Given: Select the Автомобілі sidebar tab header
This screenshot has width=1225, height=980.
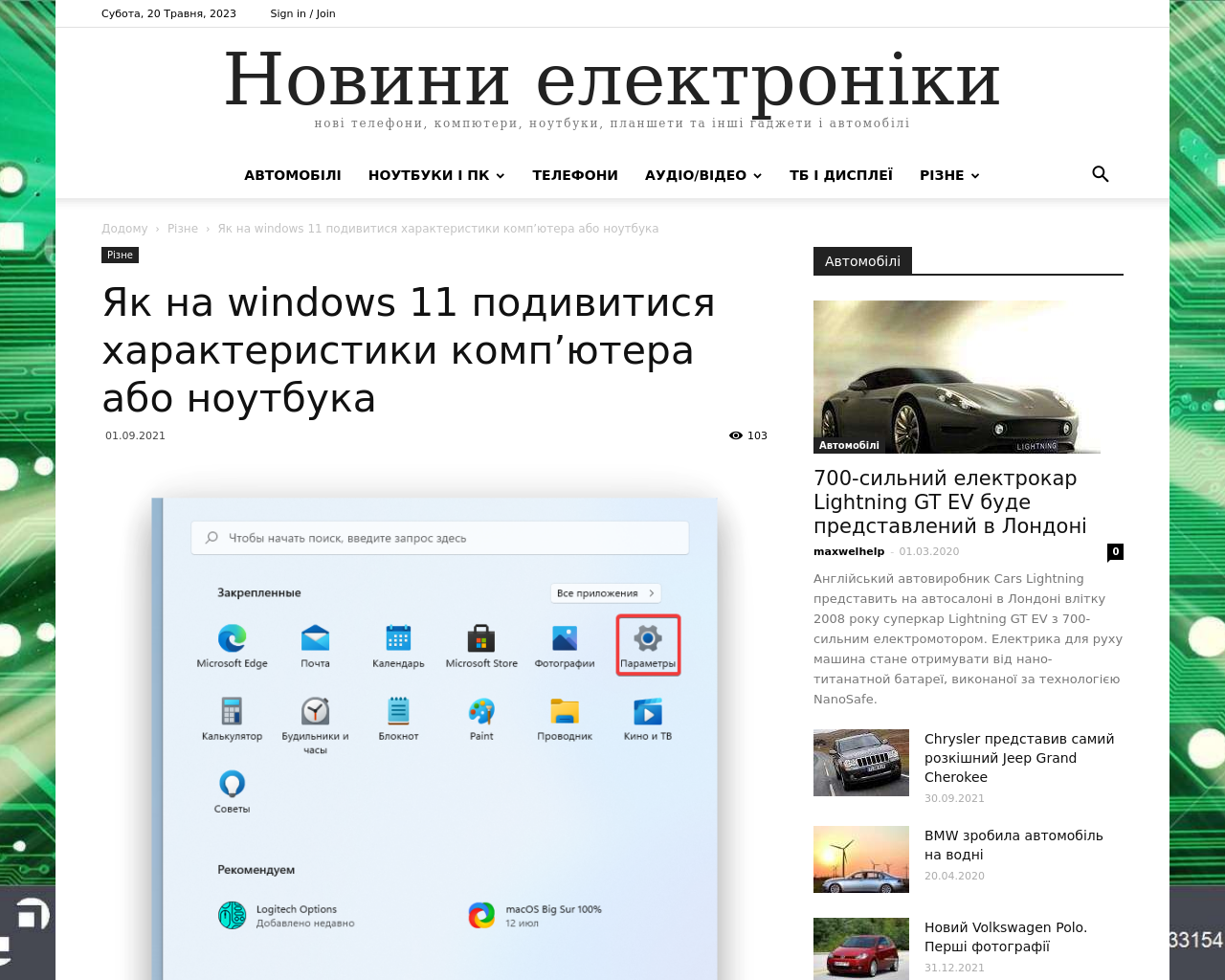Looking at the screenshot, I should (862, 261).
